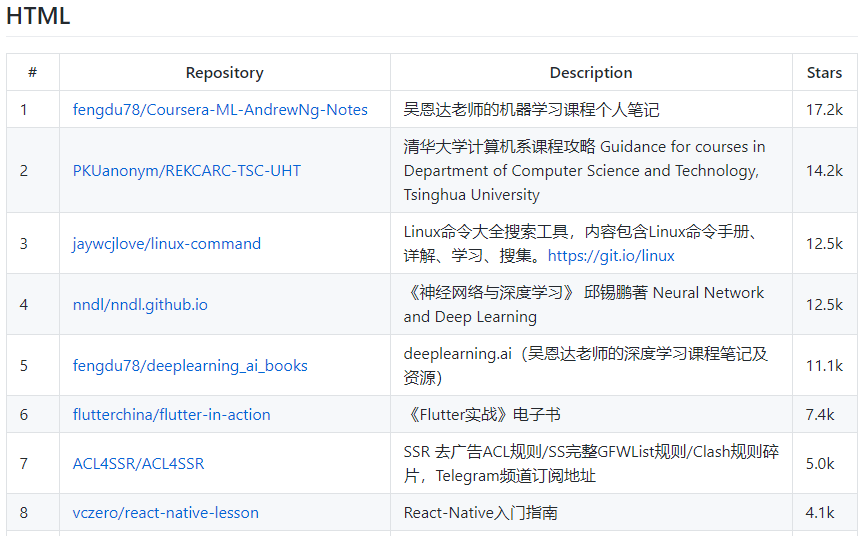
Task: Visit the https://git.io/linux link
Action: pyautogui.click(x=611, y=255)
